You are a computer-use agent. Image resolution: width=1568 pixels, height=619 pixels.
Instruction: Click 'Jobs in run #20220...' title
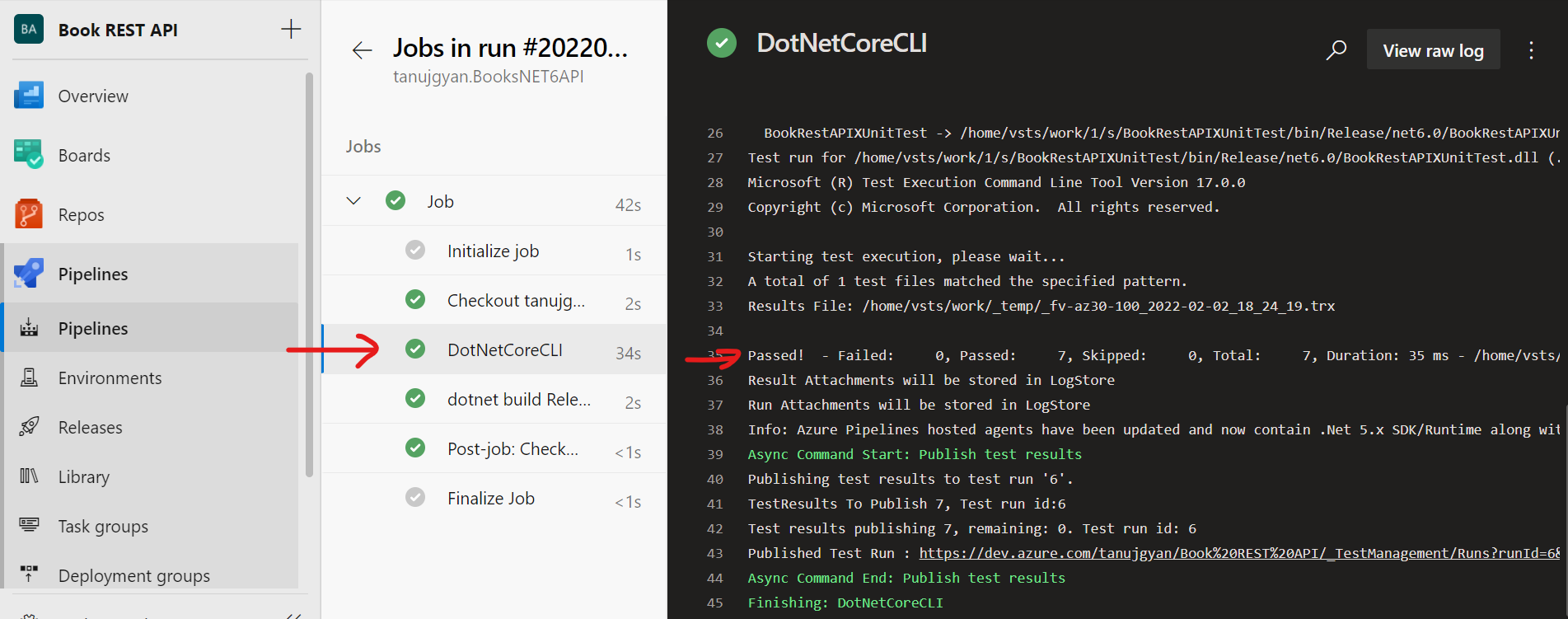click(x=510, y=48)
